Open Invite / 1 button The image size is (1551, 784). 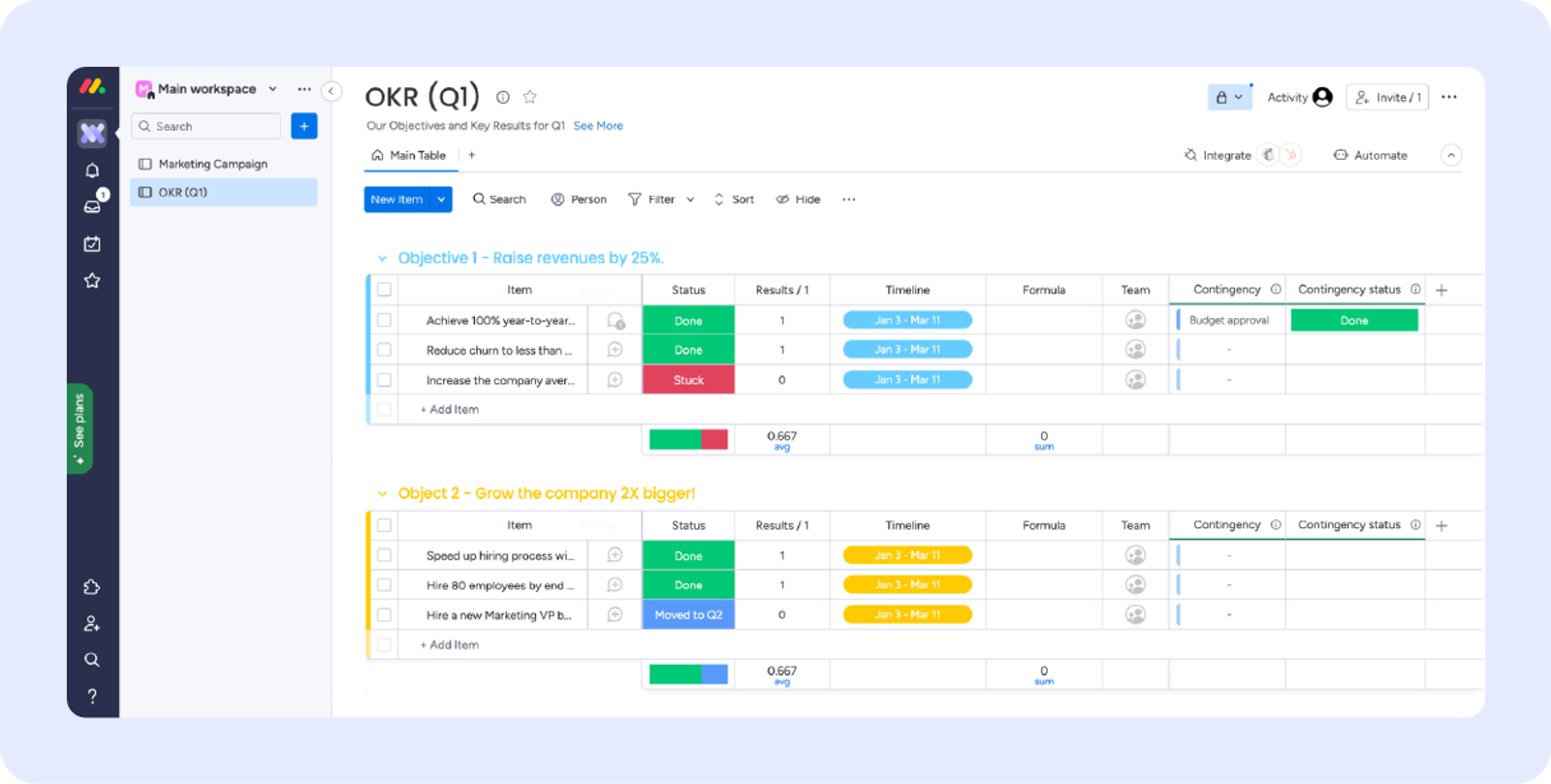[x=1388, y=98]
